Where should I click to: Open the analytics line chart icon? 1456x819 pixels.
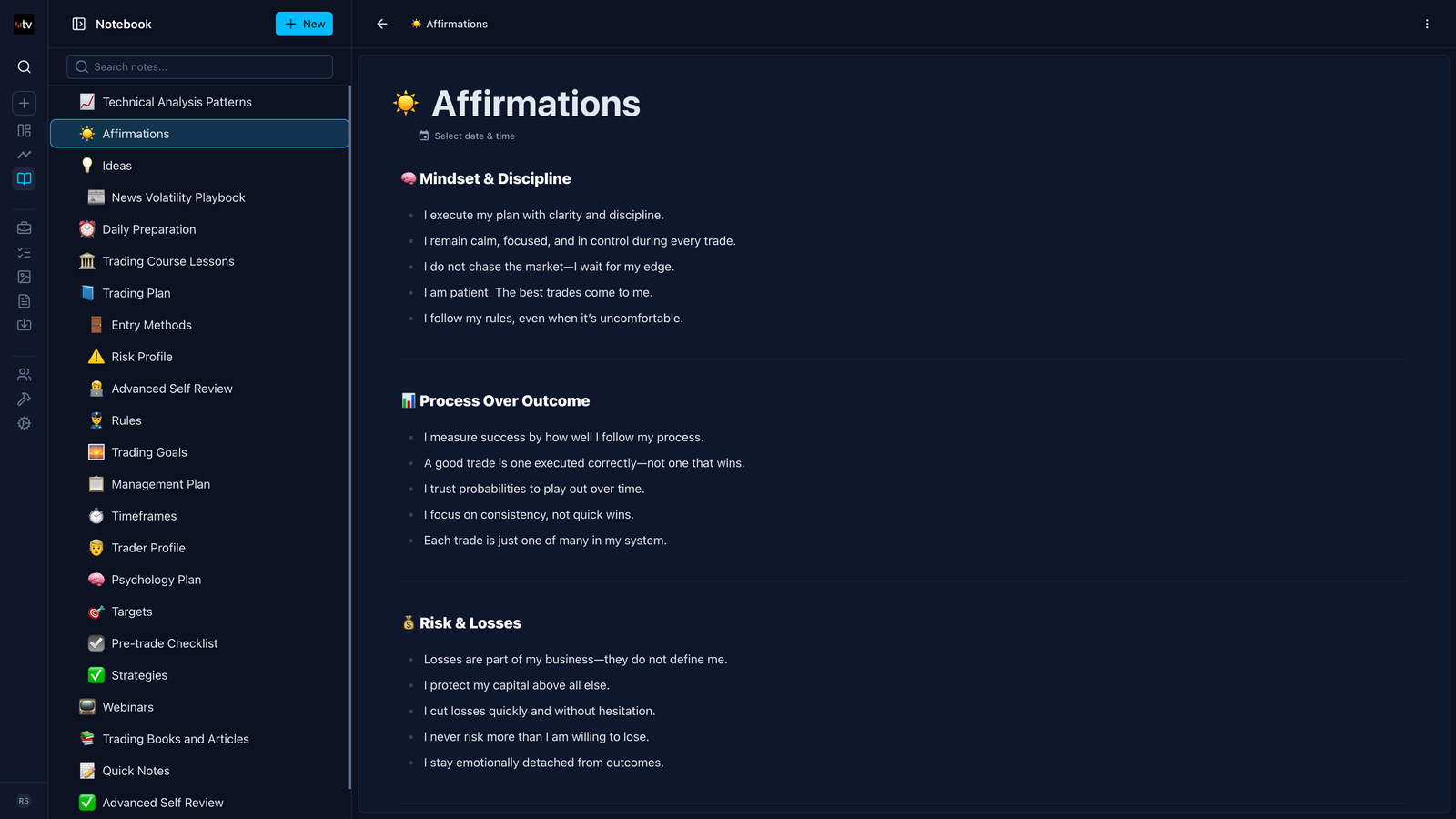tap(25, 155)
